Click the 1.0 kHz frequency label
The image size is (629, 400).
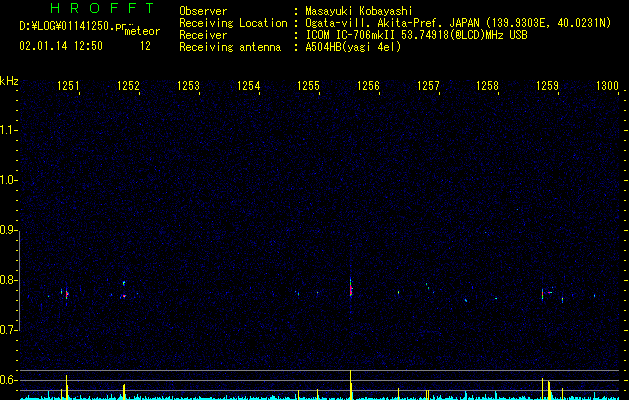click(8, 180)
